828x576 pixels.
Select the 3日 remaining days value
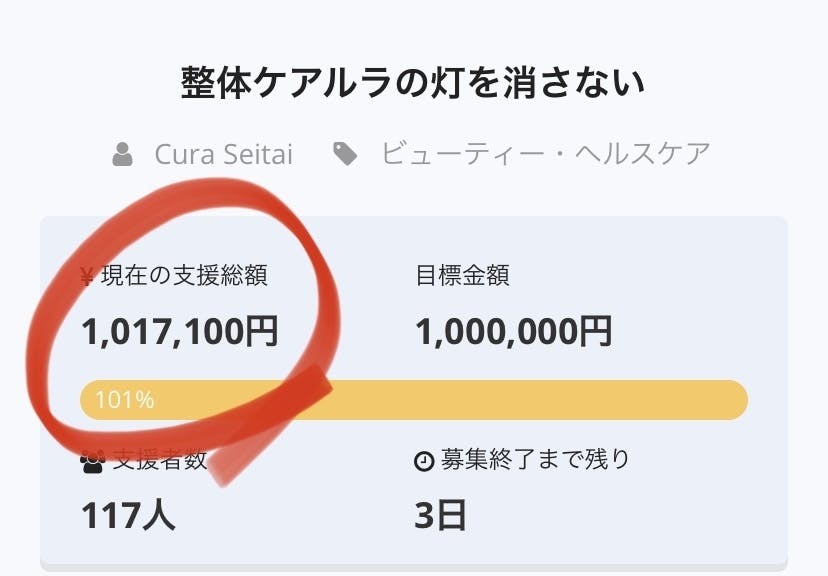tap(440, 515)
